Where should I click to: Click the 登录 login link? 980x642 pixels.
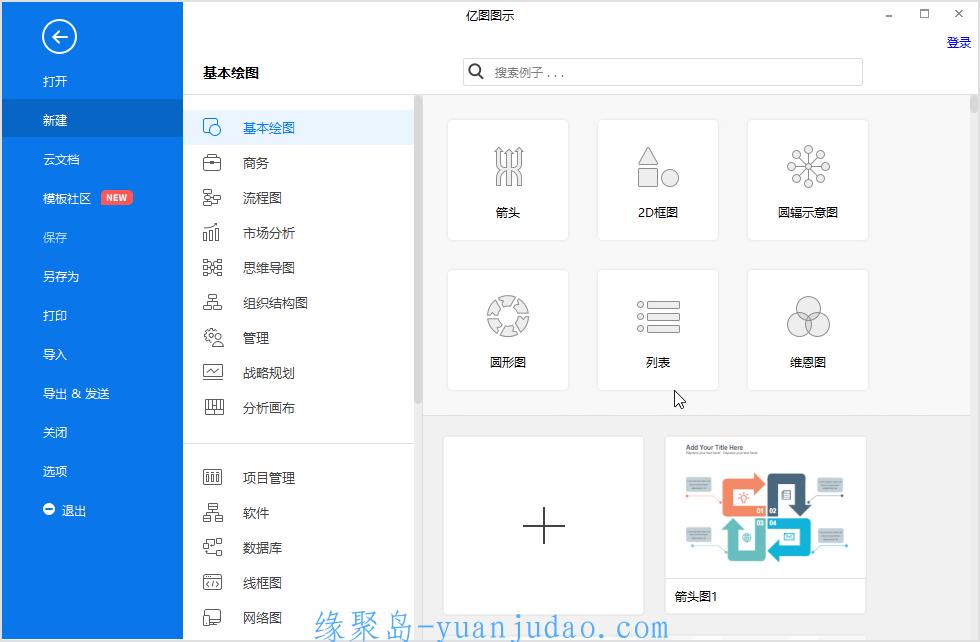[958, 42]
